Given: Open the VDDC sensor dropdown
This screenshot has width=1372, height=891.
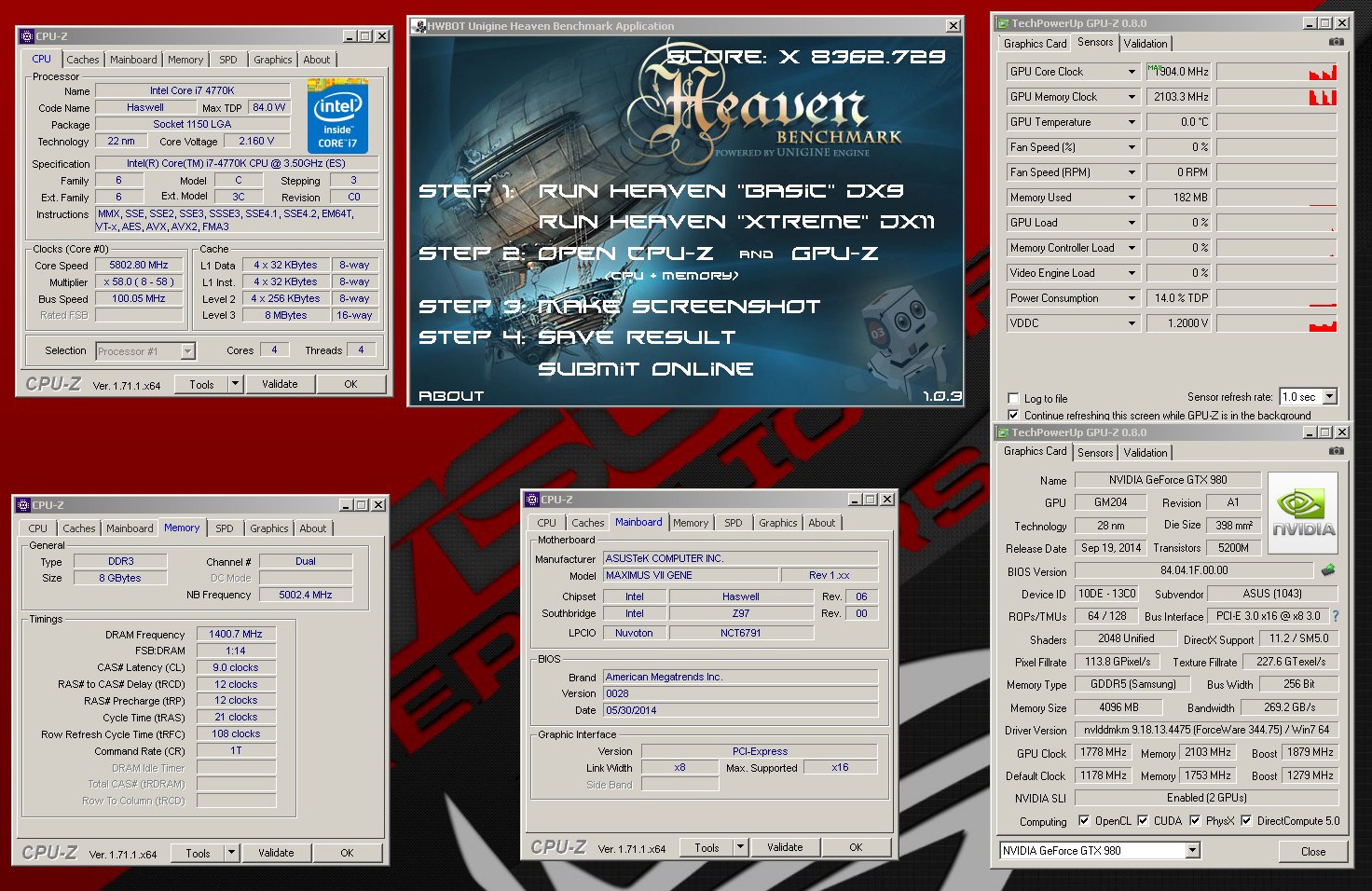Looking at the screenshot, I should pyautogui.click(x=1132, y=323).
